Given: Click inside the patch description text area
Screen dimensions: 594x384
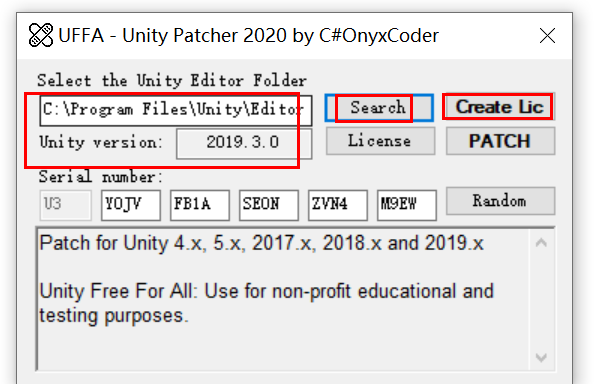Looking at the screenshot, I should (283, 299).
